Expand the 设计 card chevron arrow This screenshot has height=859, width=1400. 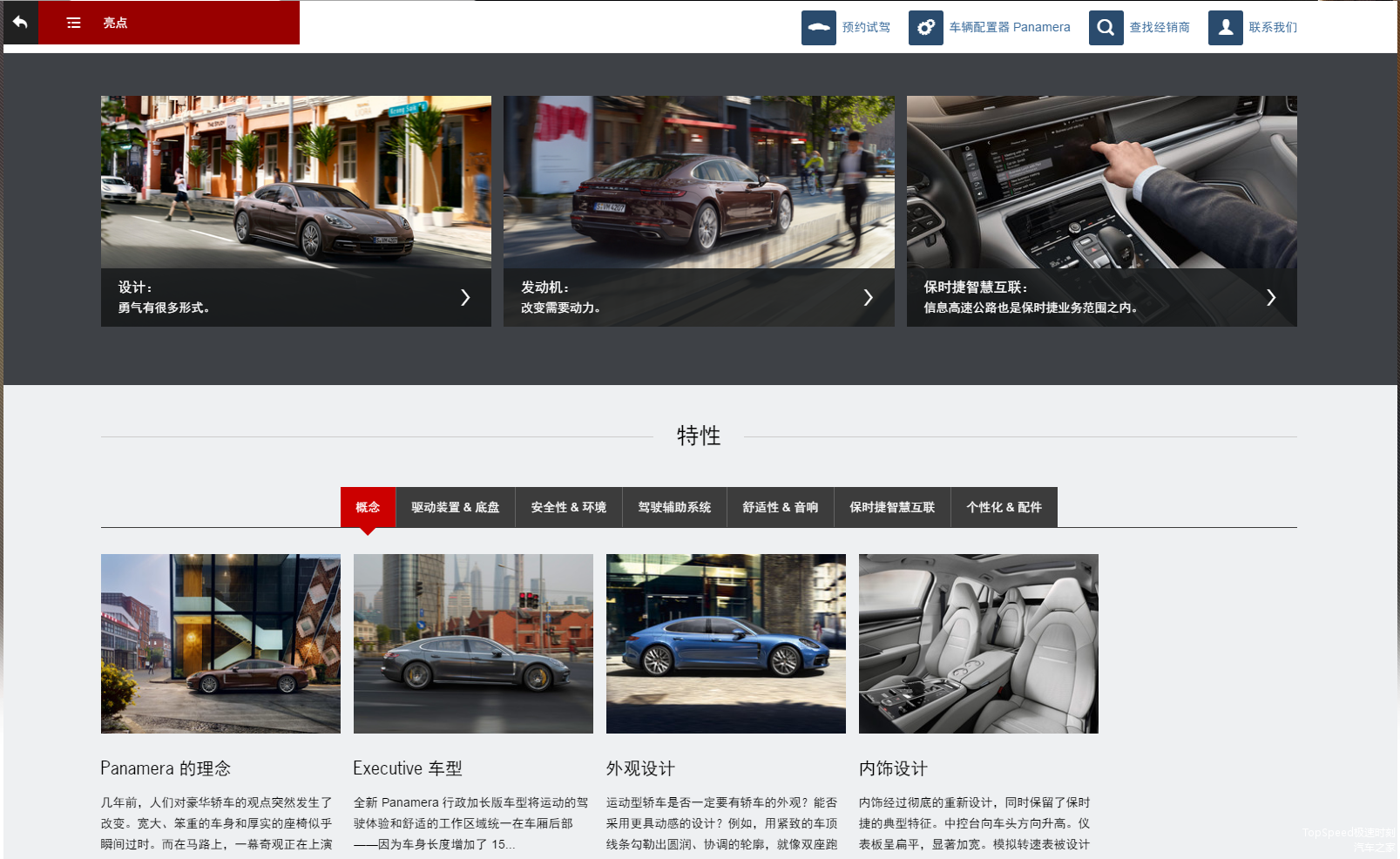click(465, 298)
